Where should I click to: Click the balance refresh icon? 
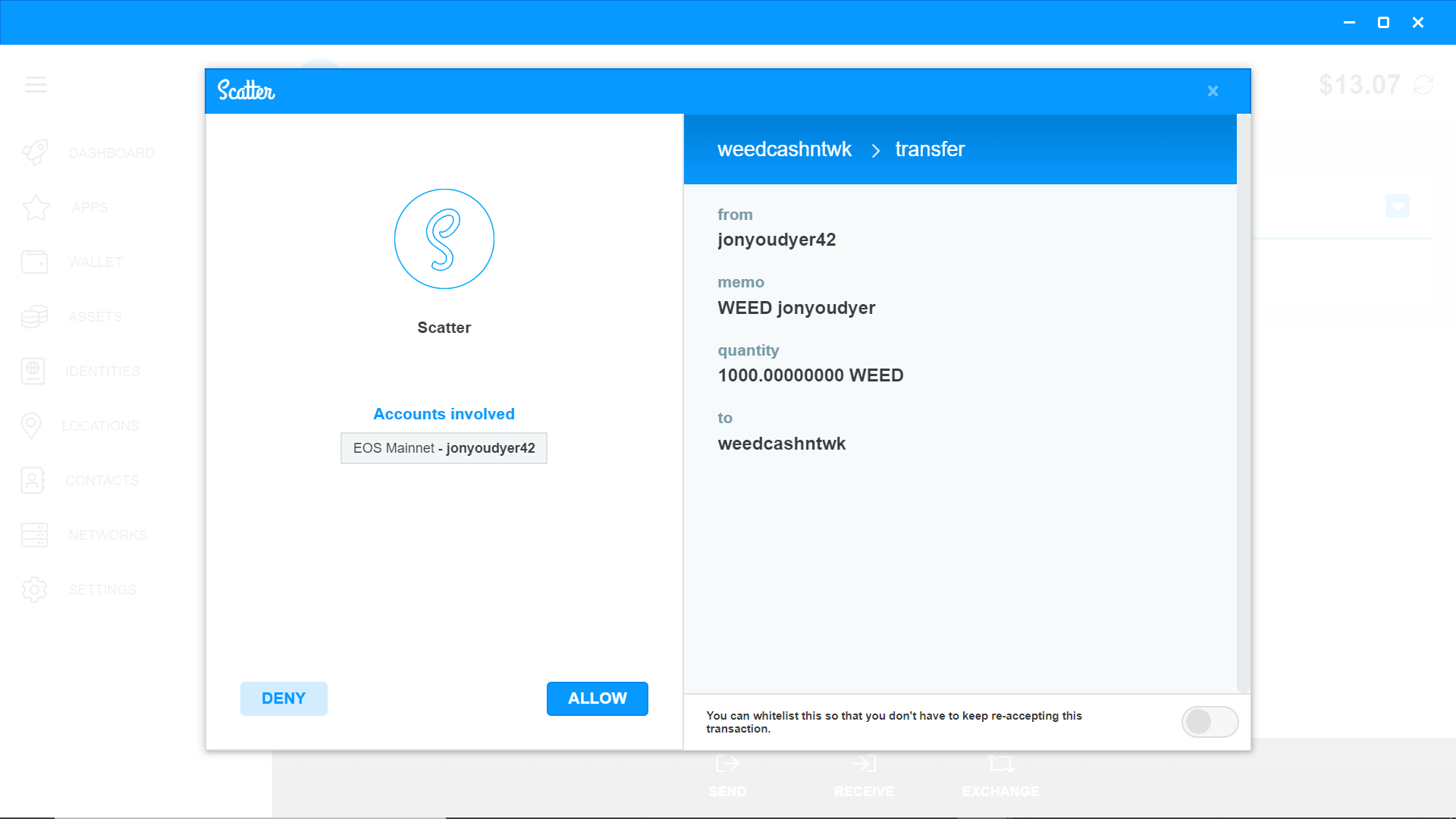[1423, 85]
